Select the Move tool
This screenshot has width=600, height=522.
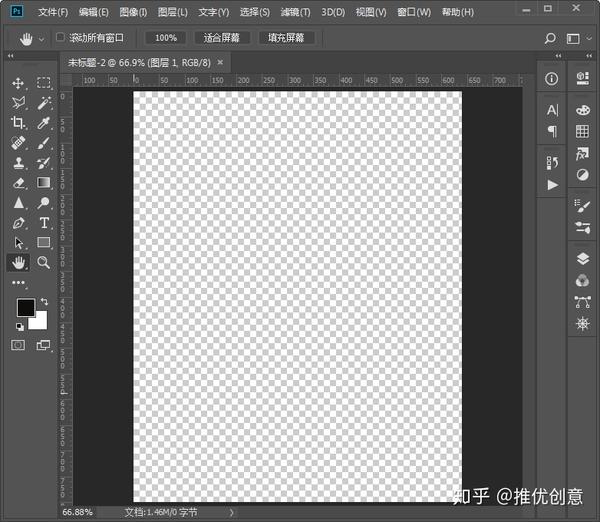pyautogui.click(x=18, y=83)
